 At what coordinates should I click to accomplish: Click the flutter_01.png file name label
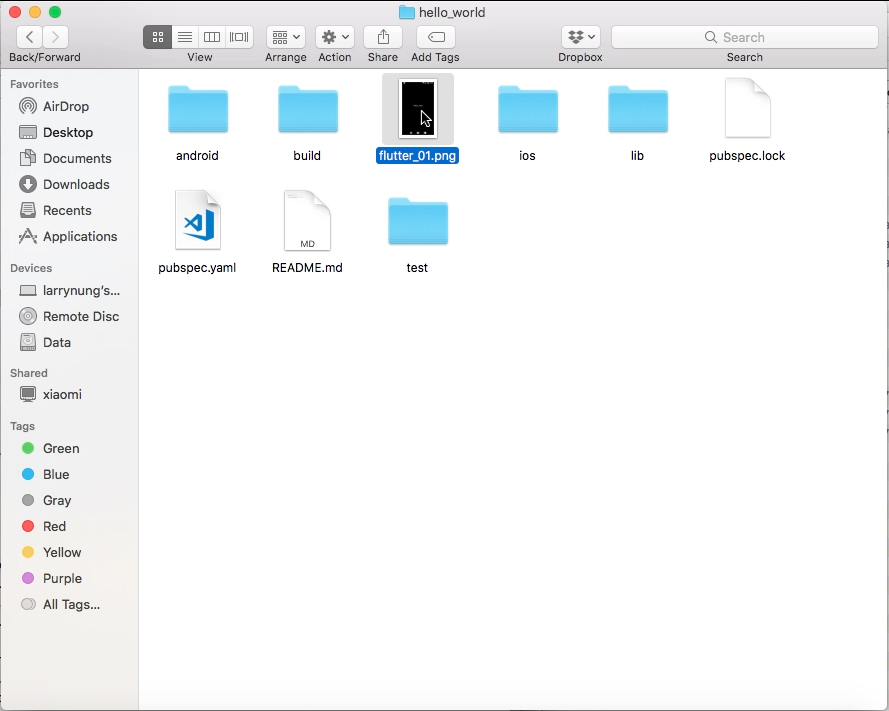(x=417, y=156)
